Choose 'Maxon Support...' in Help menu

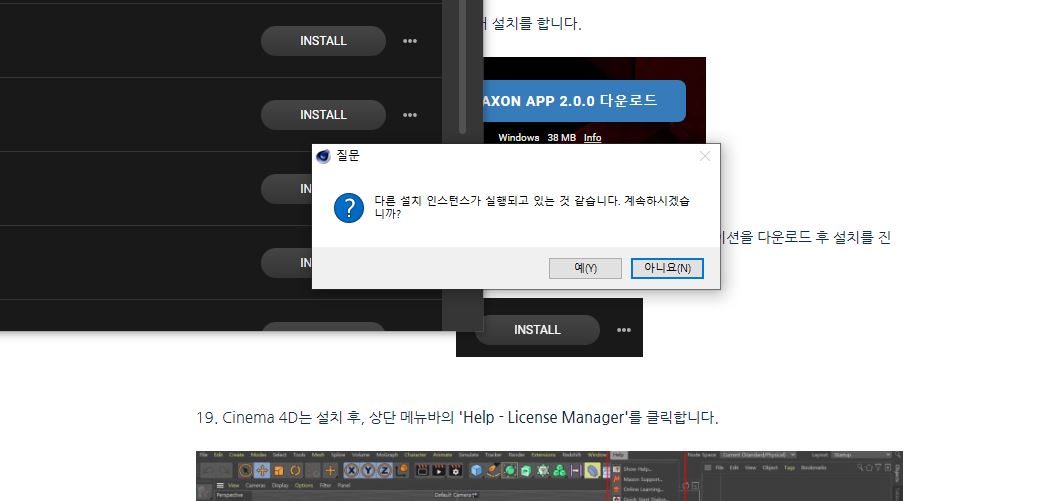643,479
